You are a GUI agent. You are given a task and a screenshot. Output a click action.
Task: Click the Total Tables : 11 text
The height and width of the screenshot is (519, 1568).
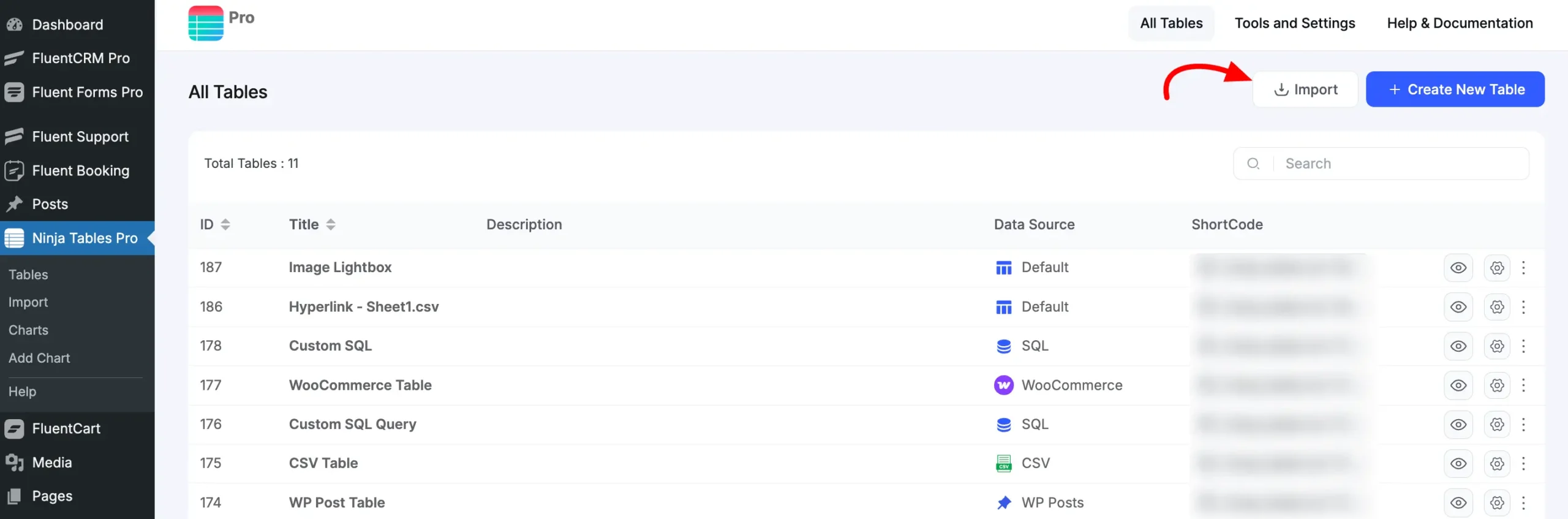pos(251,164)
